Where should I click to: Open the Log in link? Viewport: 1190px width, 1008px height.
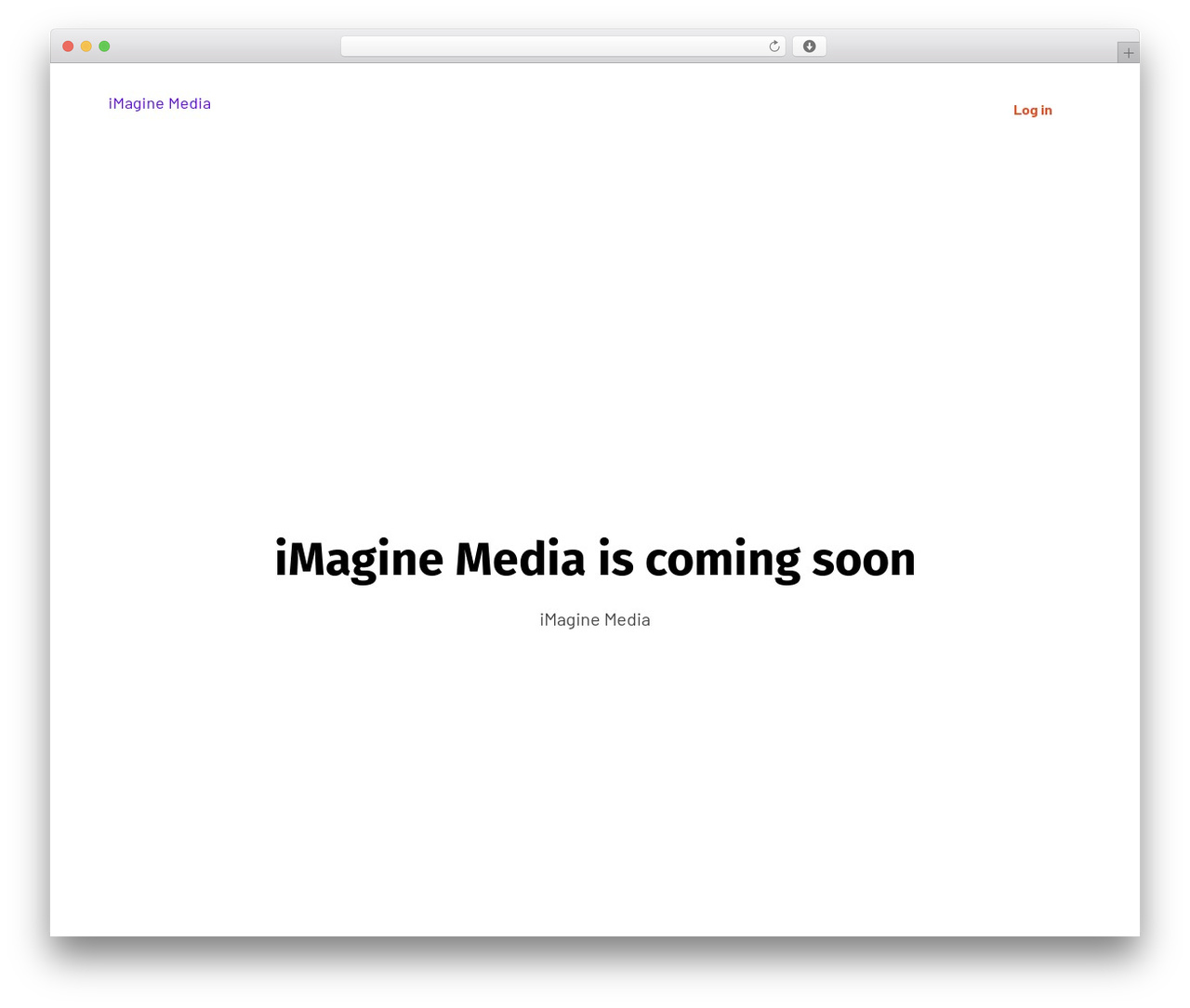(x=1032, y=110)
